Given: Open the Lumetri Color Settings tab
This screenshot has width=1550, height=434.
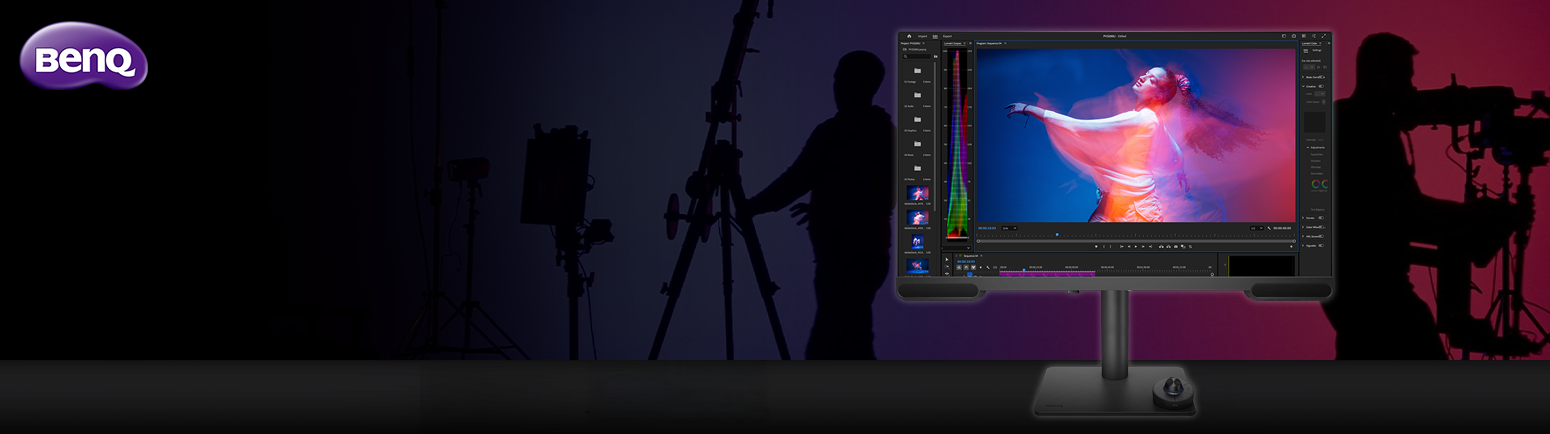Looking at the screenshot, I should coord(1316,50).
